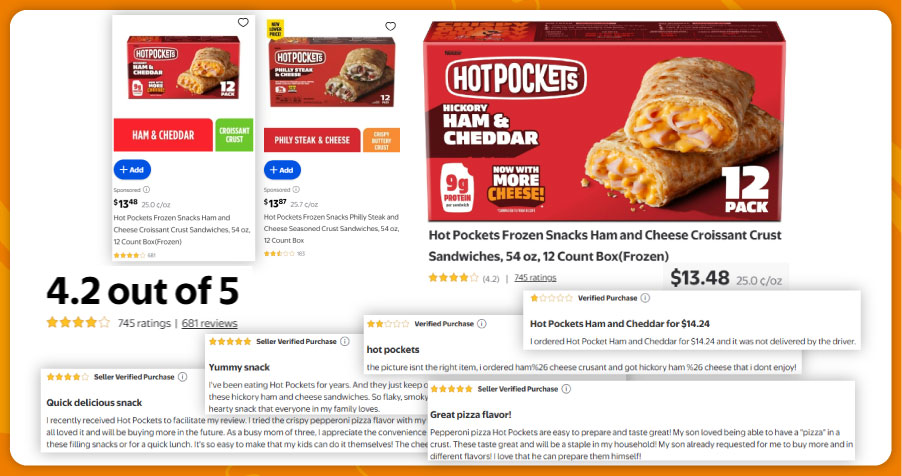Open info icon next to first Sponsored label

147,189
